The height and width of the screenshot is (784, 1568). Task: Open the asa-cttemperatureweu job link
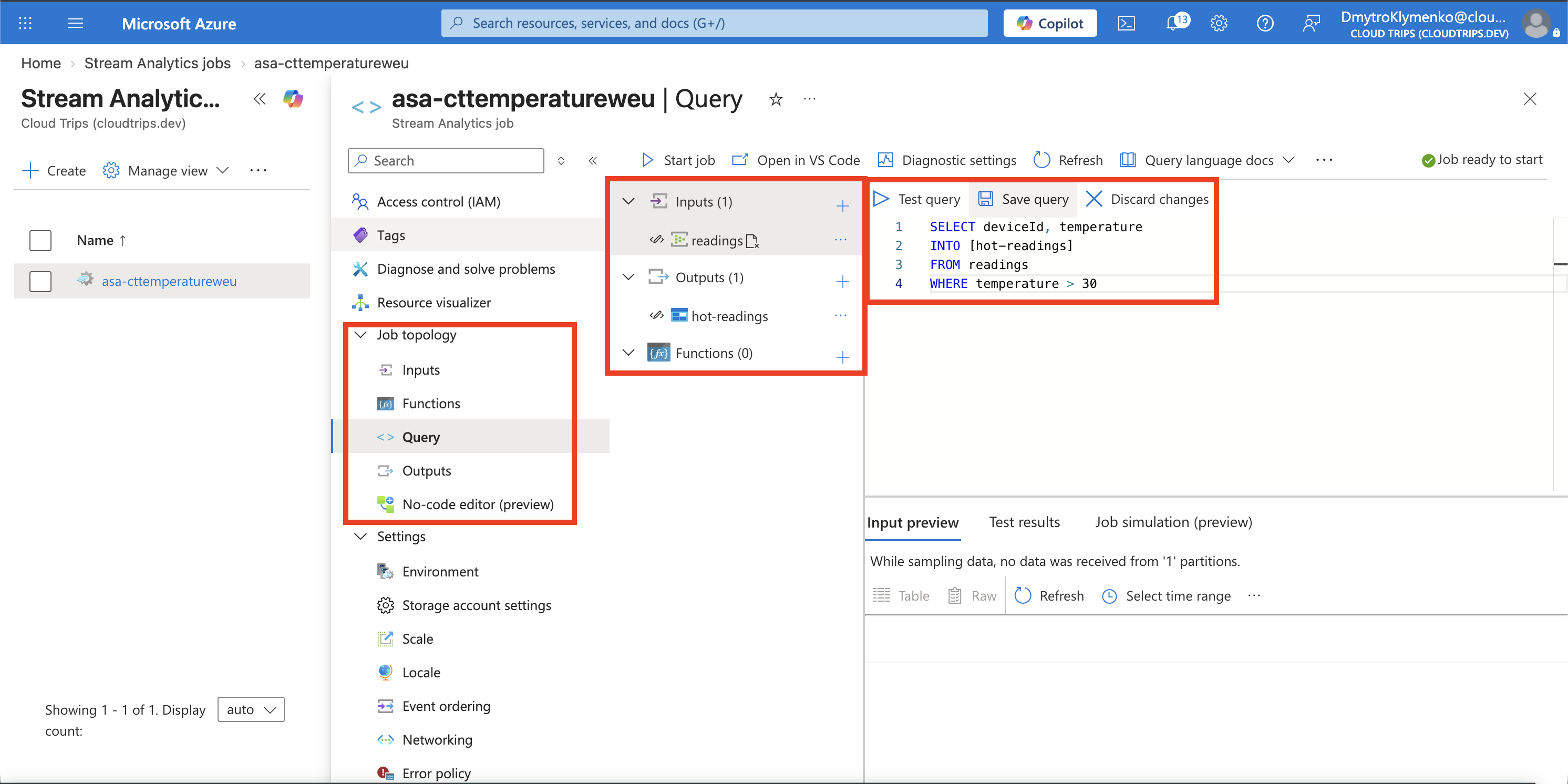[x=169, y=281]
